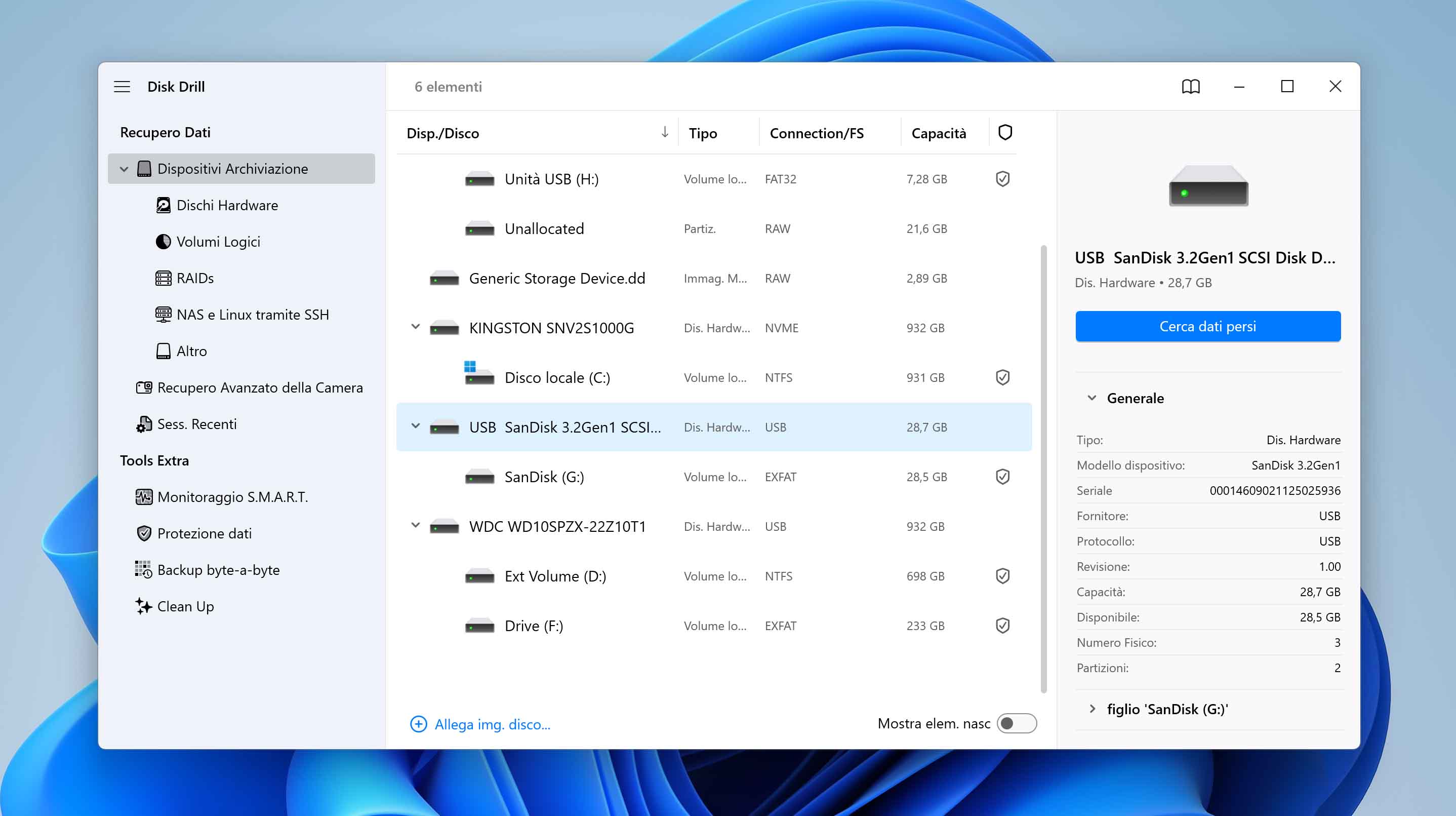Viewport: 1456px width, 816px height.
Task: Toggle Mostra elem. nasc switch
Action: 1016,723
